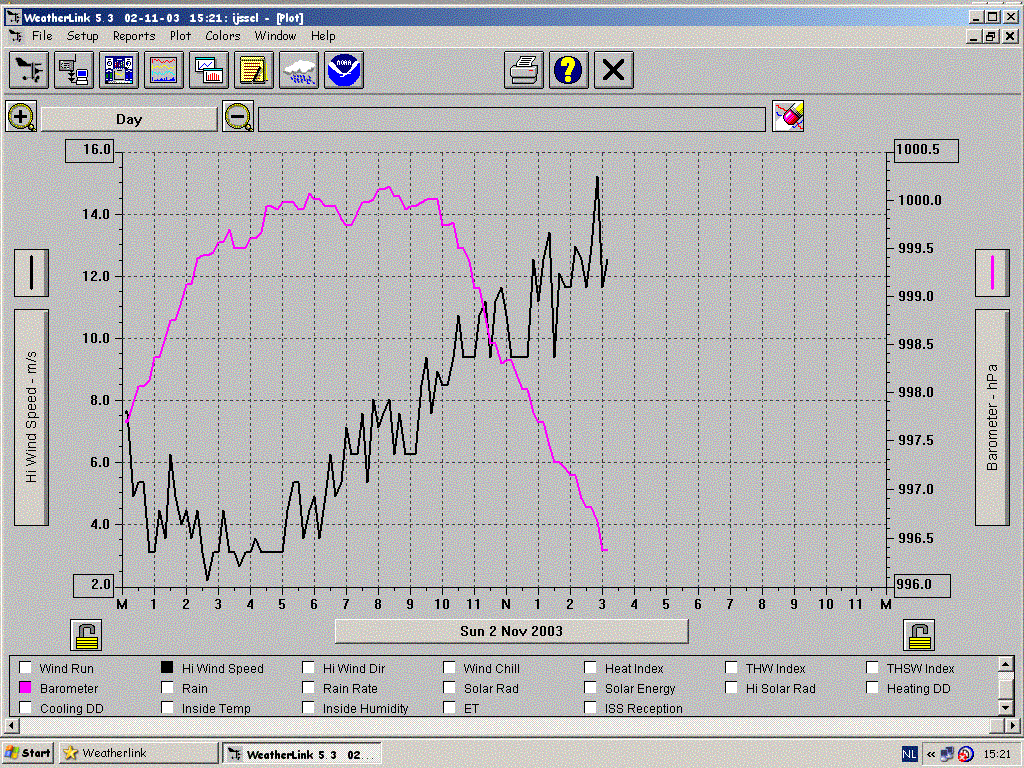Image resolution: width=1024 pixels, height=768 pixels.
Task: Open the rain cloud toolbar icon
Action: point(299,71)
